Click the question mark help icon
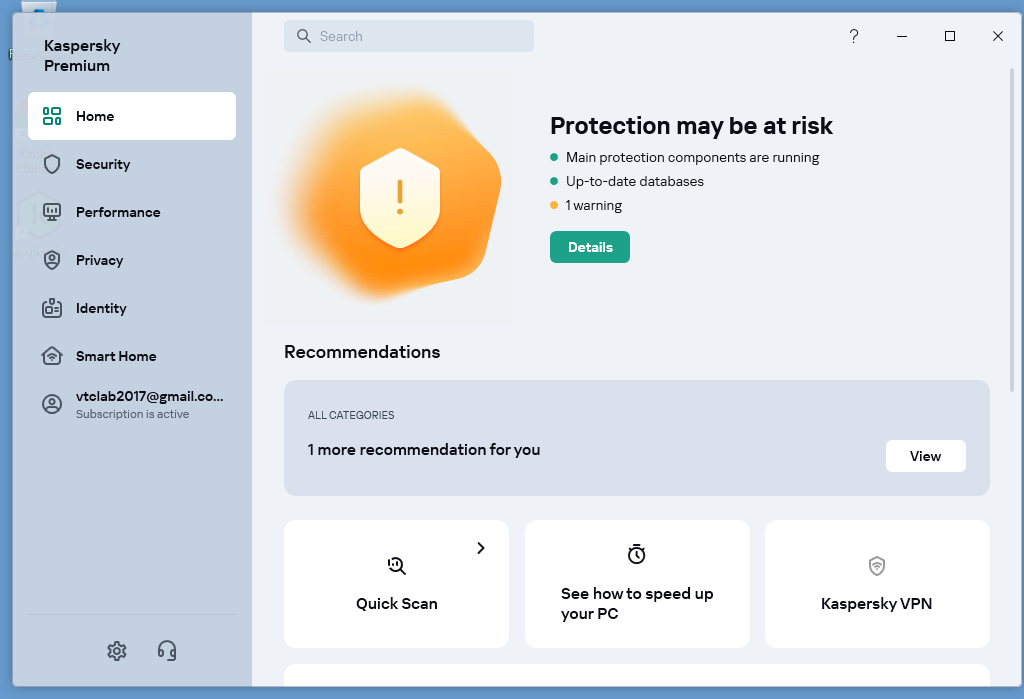Screen dimensions: 1024x699 [854, 36]
